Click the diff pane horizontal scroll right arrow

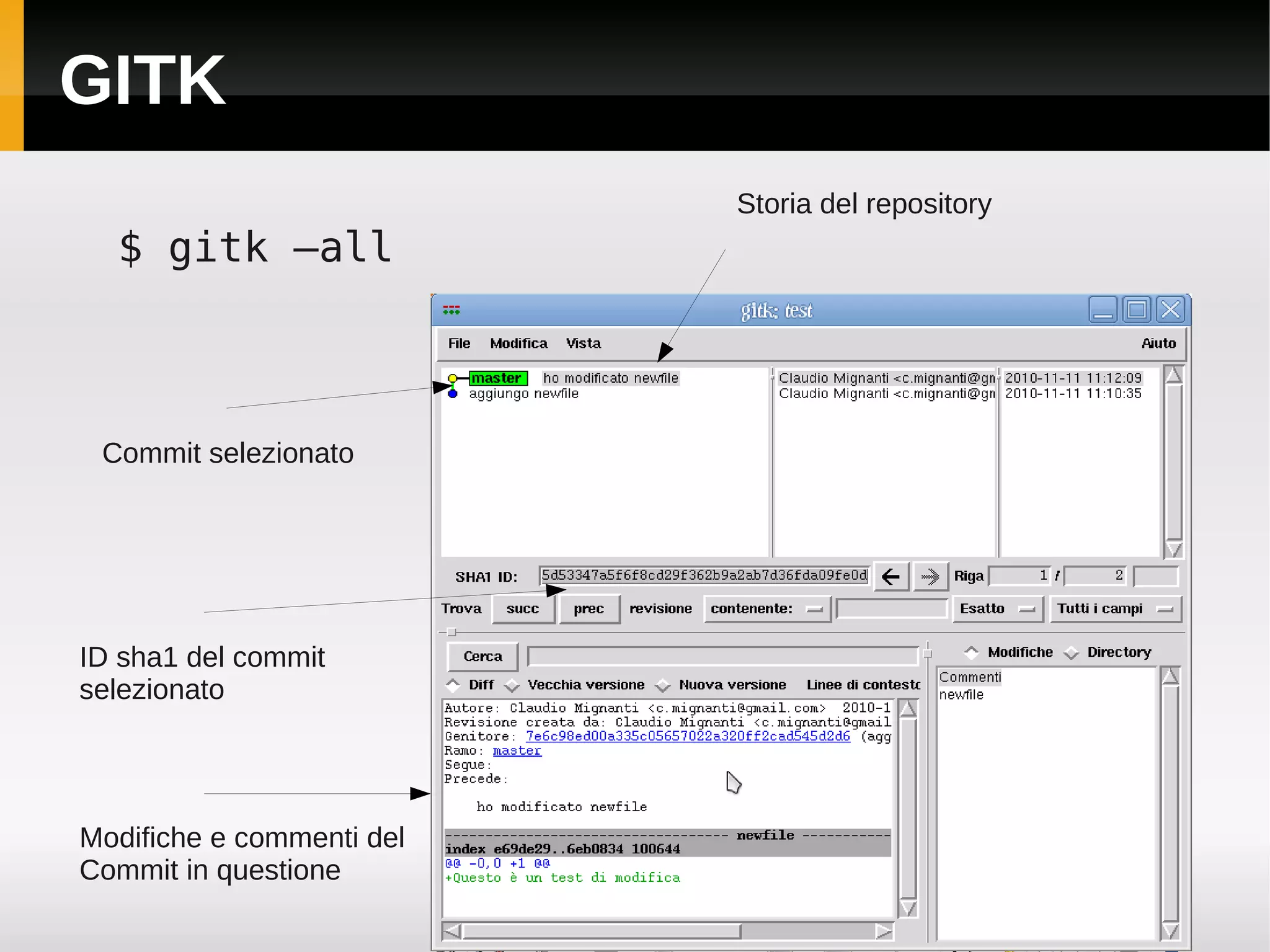[884, 931]
